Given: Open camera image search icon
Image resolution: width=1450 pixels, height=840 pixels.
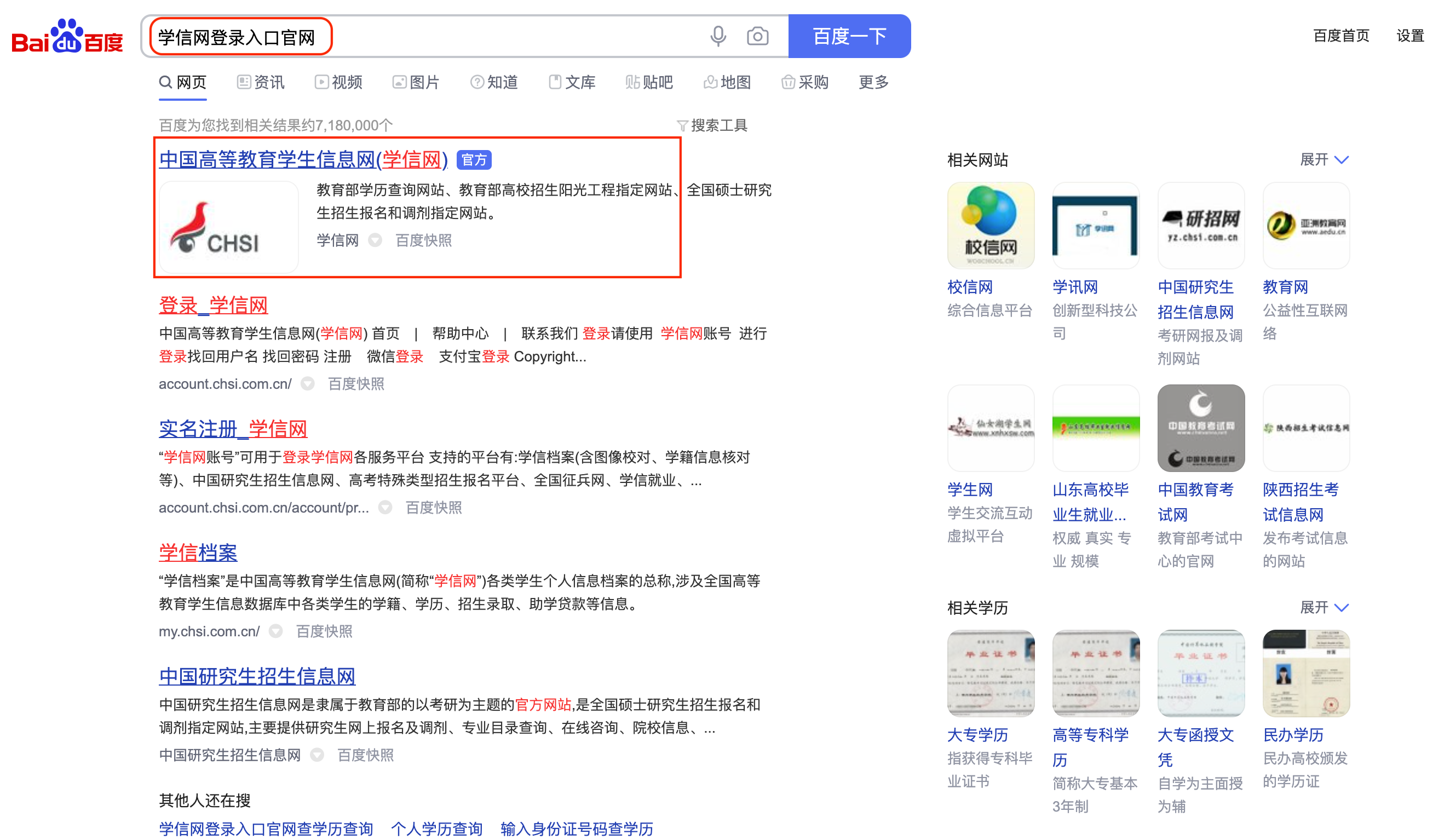Looking at the screenshot, I should tap(757, 36).
